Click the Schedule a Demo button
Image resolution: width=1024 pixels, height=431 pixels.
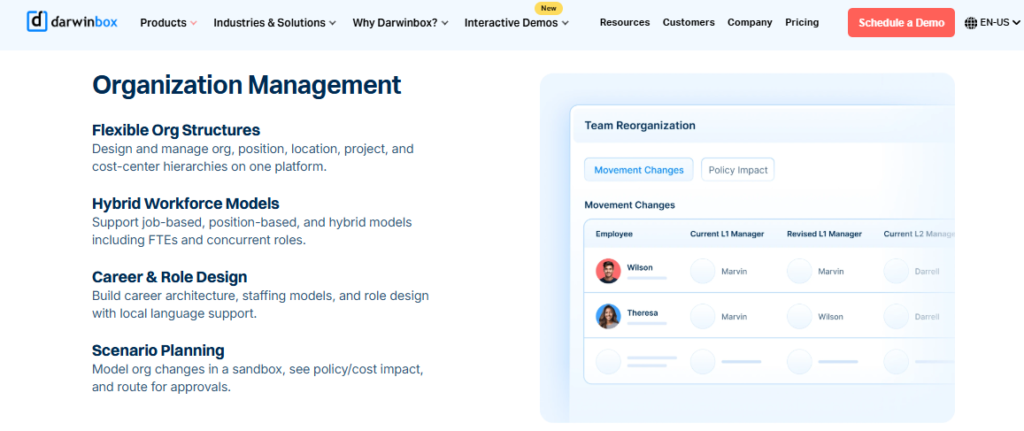coord(901,22)
